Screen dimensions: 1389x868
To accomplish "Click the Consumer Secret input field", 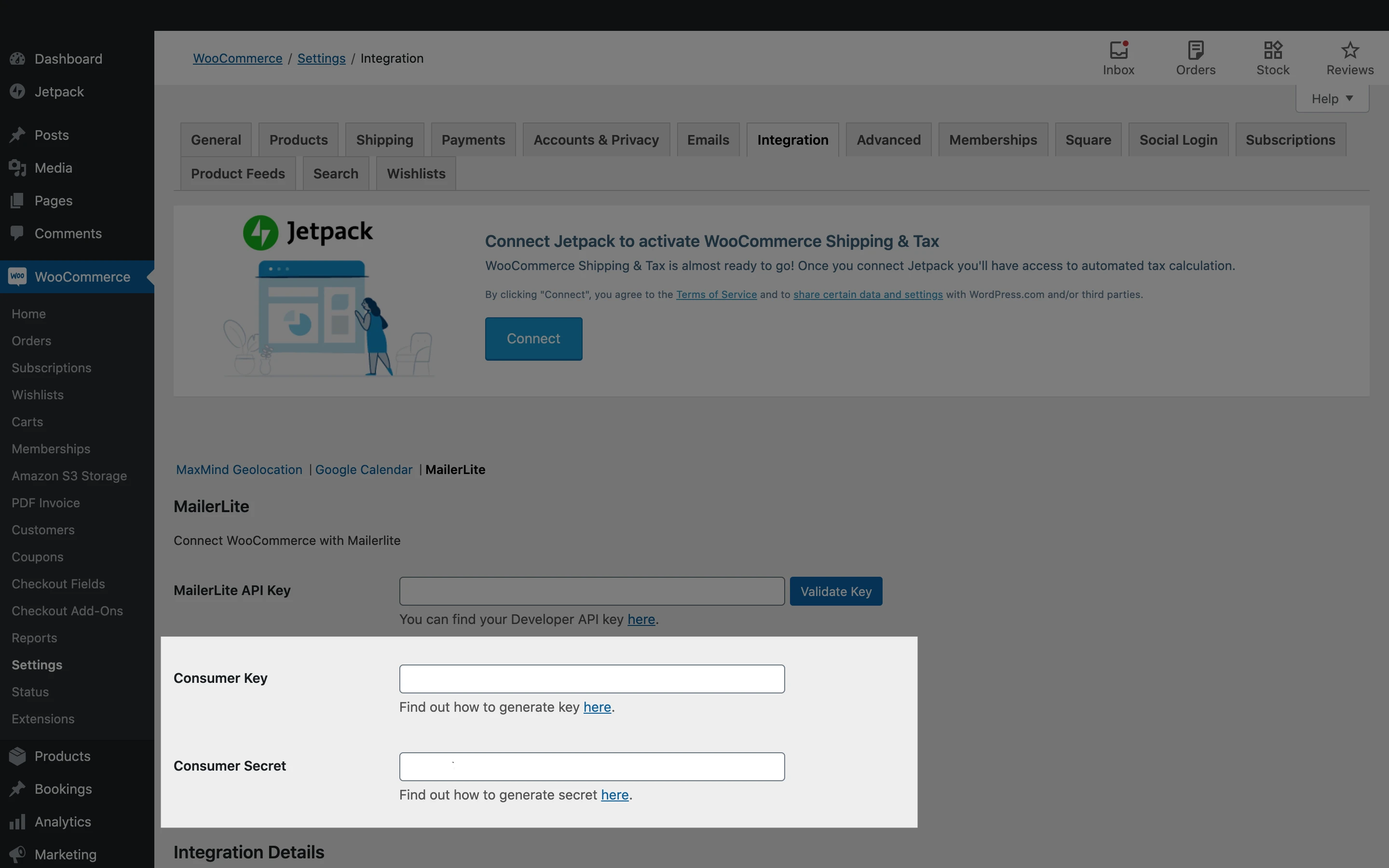I will [591, 766].
